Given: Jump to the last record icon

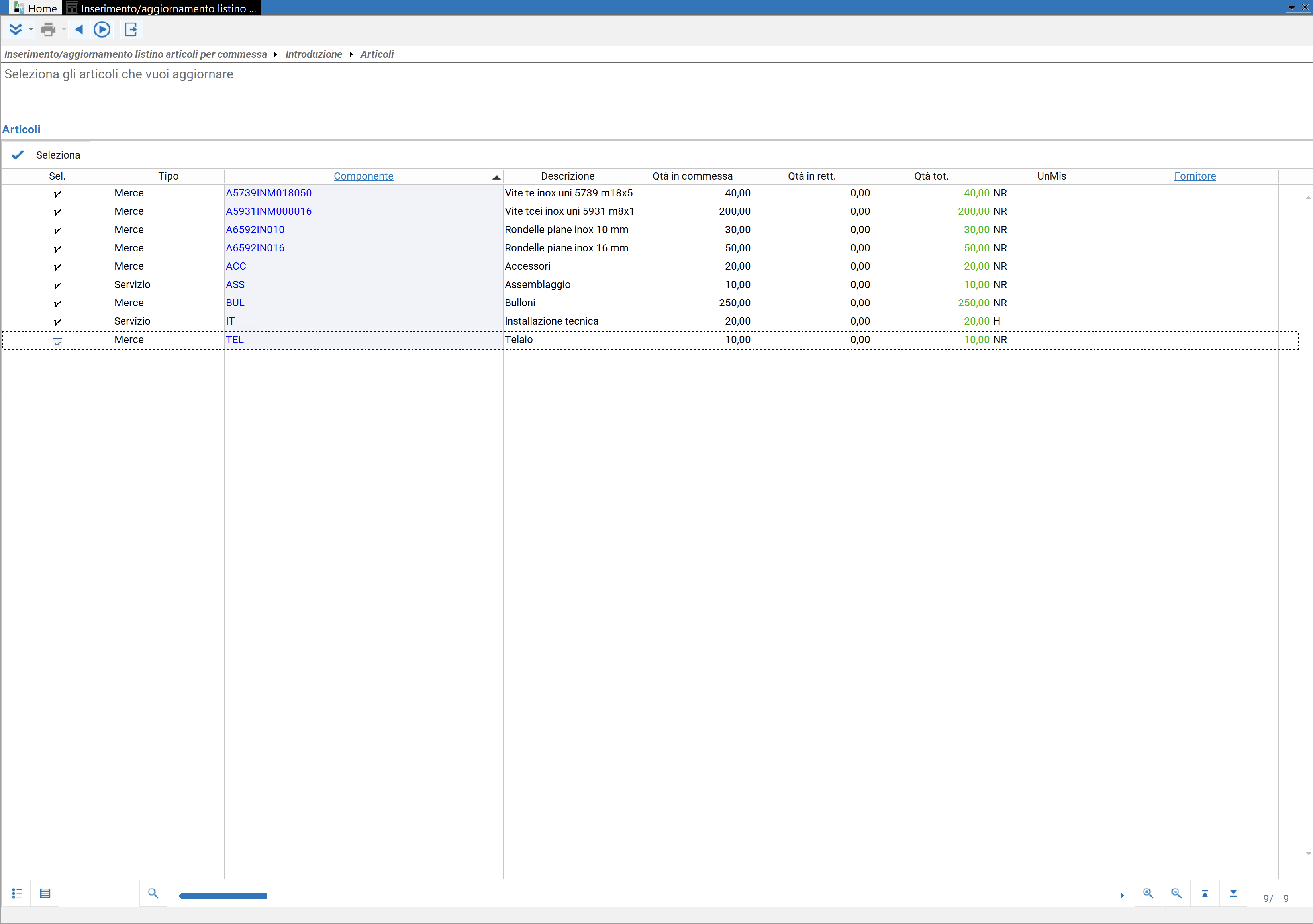Looking at the screenshot, I should click(1233, 893).
